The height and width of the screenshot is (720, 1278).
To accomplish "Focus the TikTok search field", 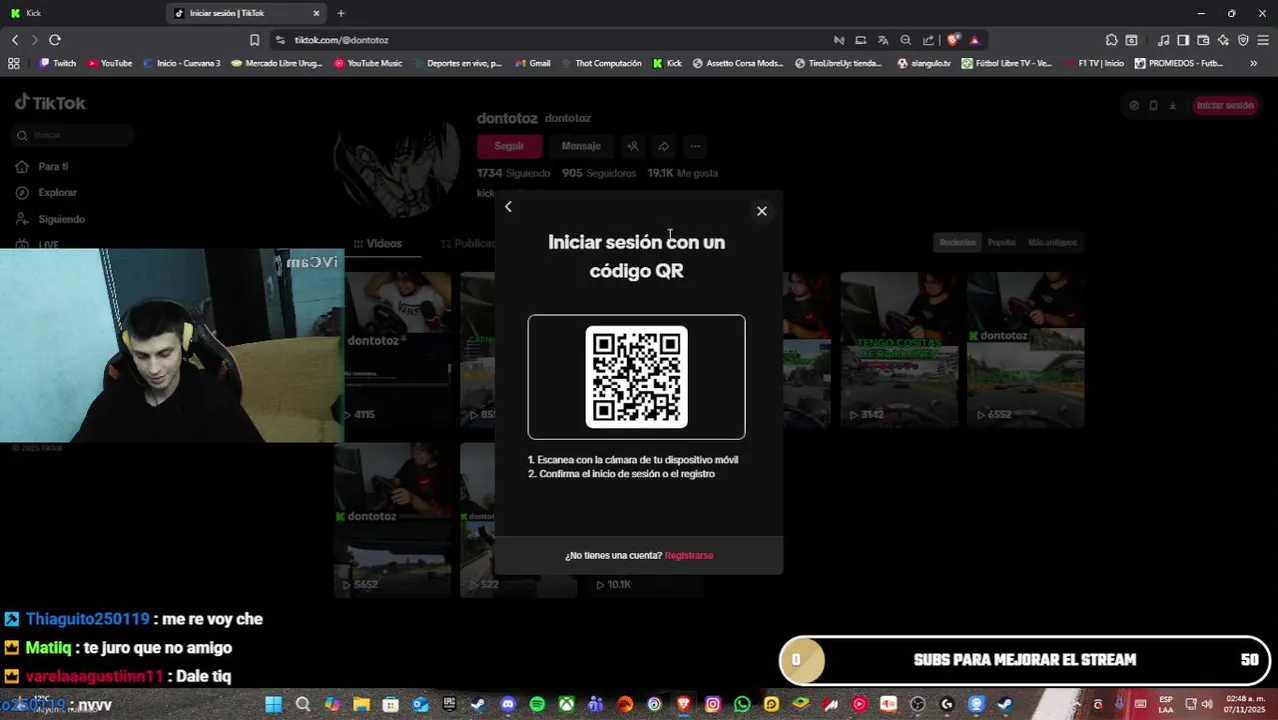I will [73, 135].
